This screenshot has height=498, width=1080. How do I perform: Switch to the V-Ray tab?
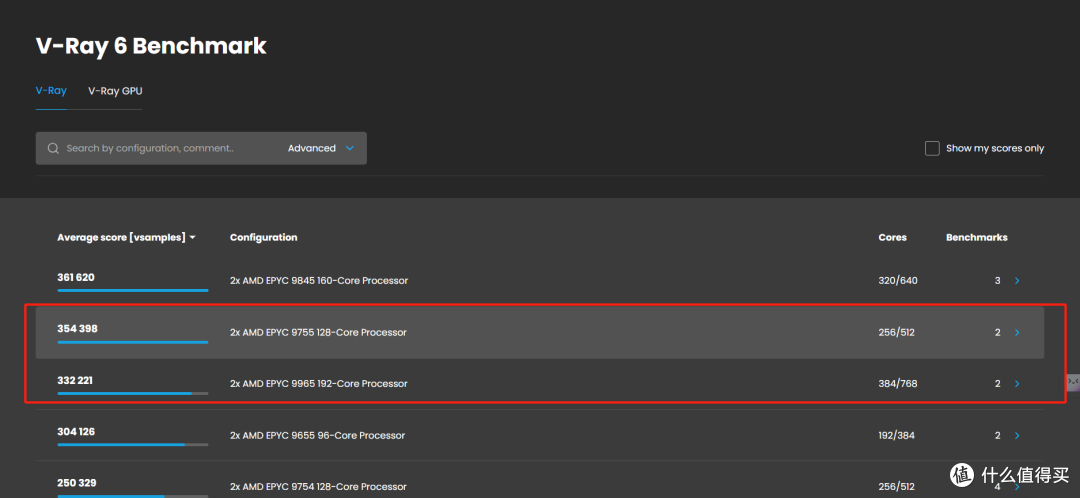point(51,91)
